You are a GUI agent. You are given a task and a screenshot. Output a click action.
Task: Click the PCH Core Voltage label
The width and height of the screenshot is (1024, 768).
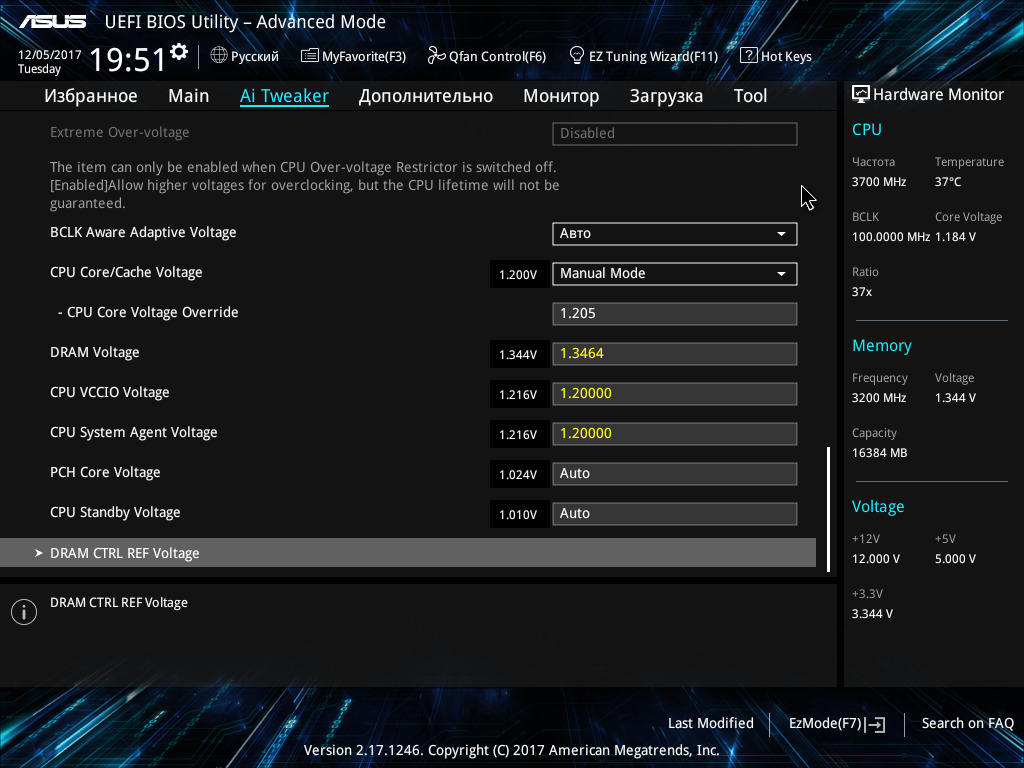[105, 472]
